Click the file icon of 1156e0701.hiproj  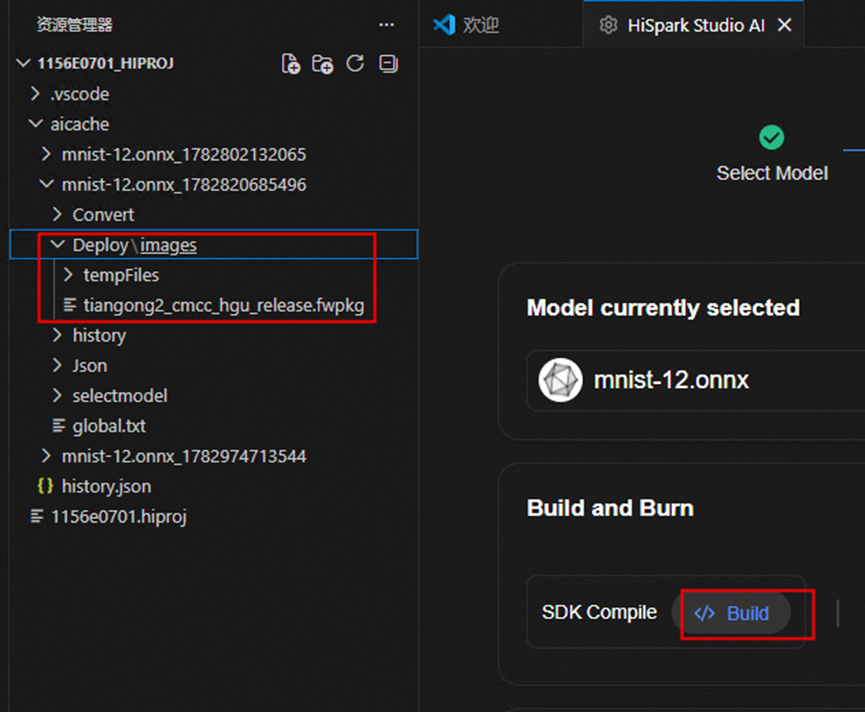37,517
